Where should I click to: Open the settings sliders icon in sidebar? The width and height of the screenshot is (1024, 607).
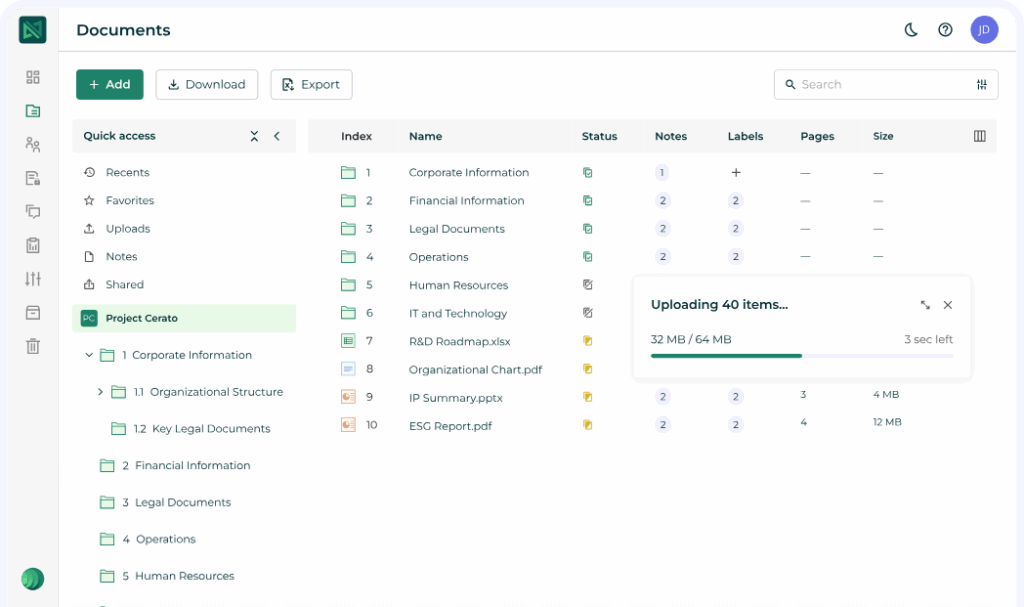click(33, 279)
